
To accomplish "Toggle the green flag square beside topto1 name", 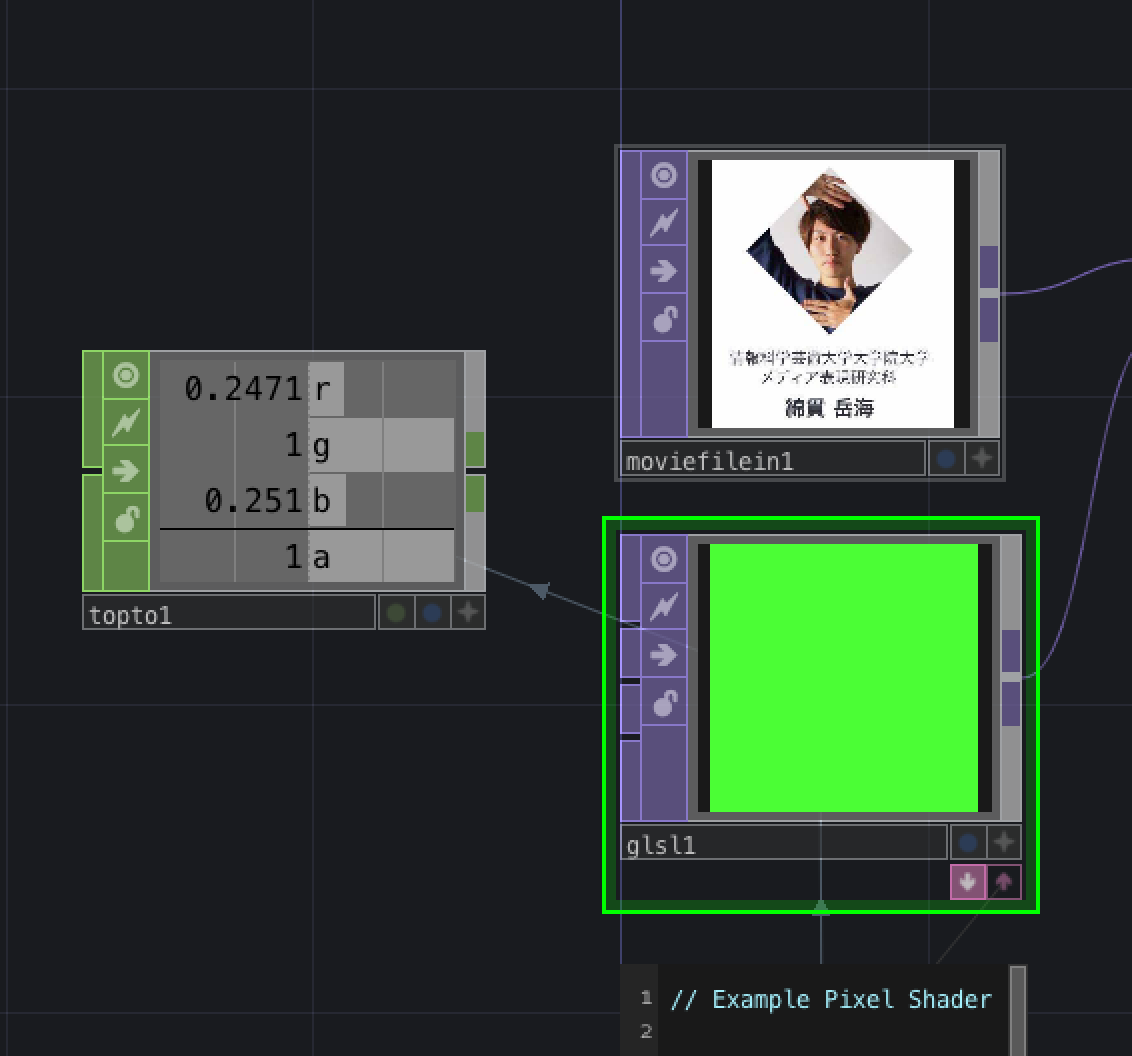I will (x=394, y=613).
